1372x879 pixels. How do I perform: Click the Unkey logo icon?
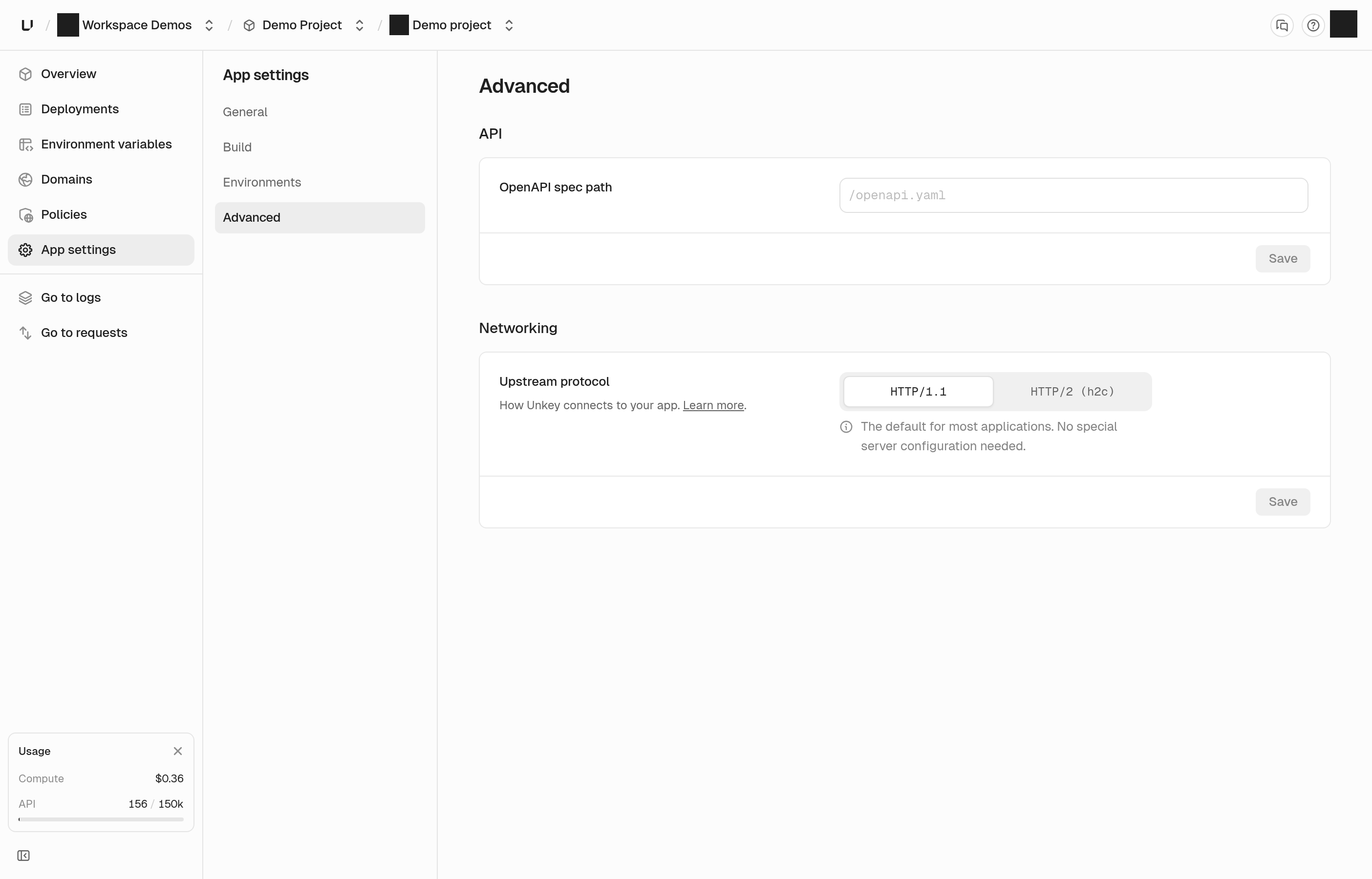(x=27, y=25)
